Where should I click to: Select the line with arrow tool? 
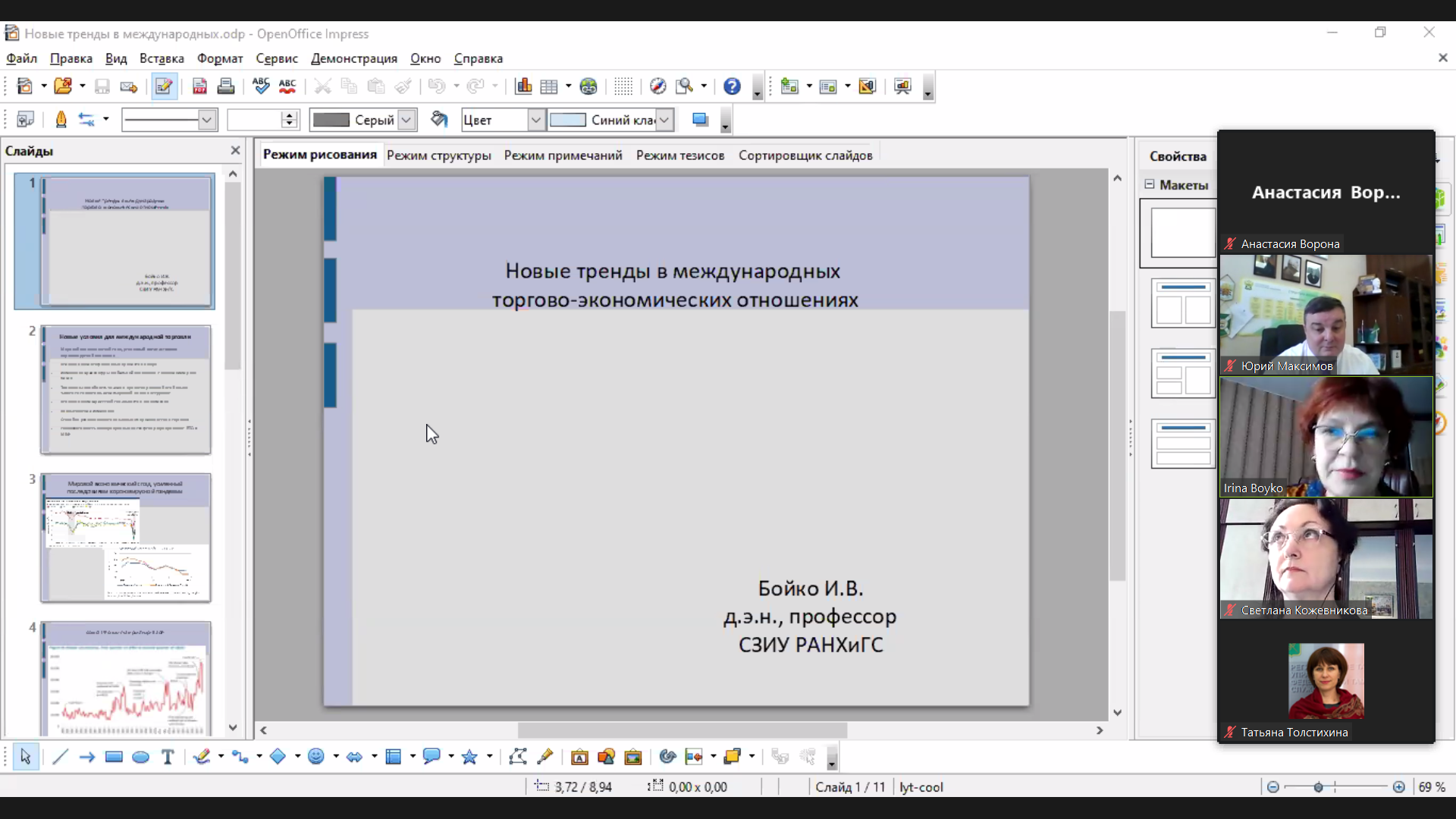click(x=86, y=757)
